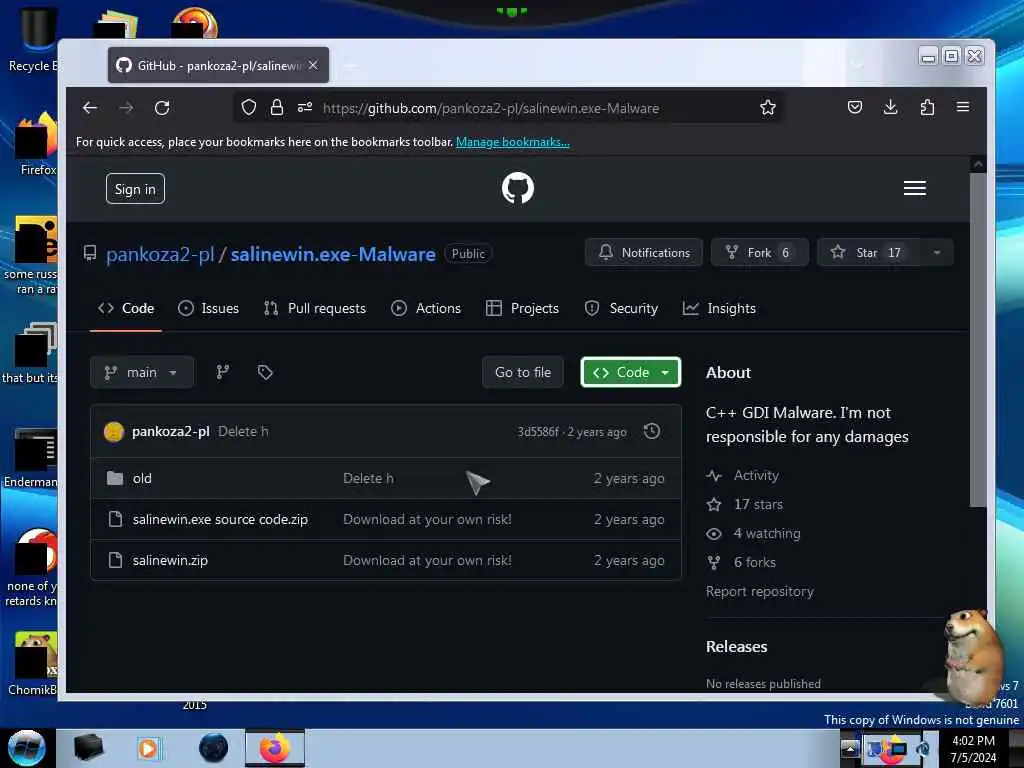View 17 stars link
The height and width of the screenshot is (768, 1024).
[x=758, y=504]
